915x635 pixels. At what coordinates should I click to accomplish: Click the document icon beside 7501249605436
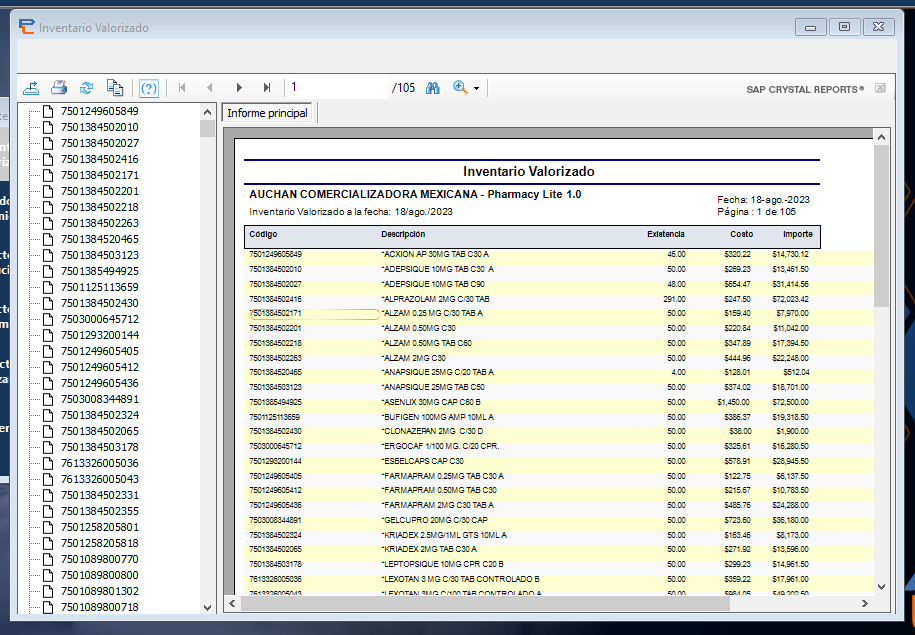pos(49,383)
